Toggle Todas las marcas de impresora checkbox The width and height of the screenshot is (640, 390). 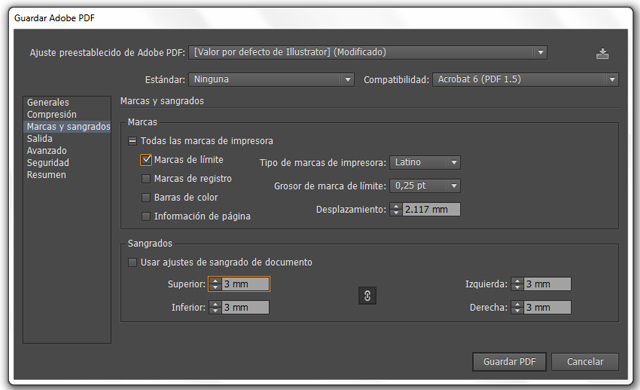click(x=132, y=141)
